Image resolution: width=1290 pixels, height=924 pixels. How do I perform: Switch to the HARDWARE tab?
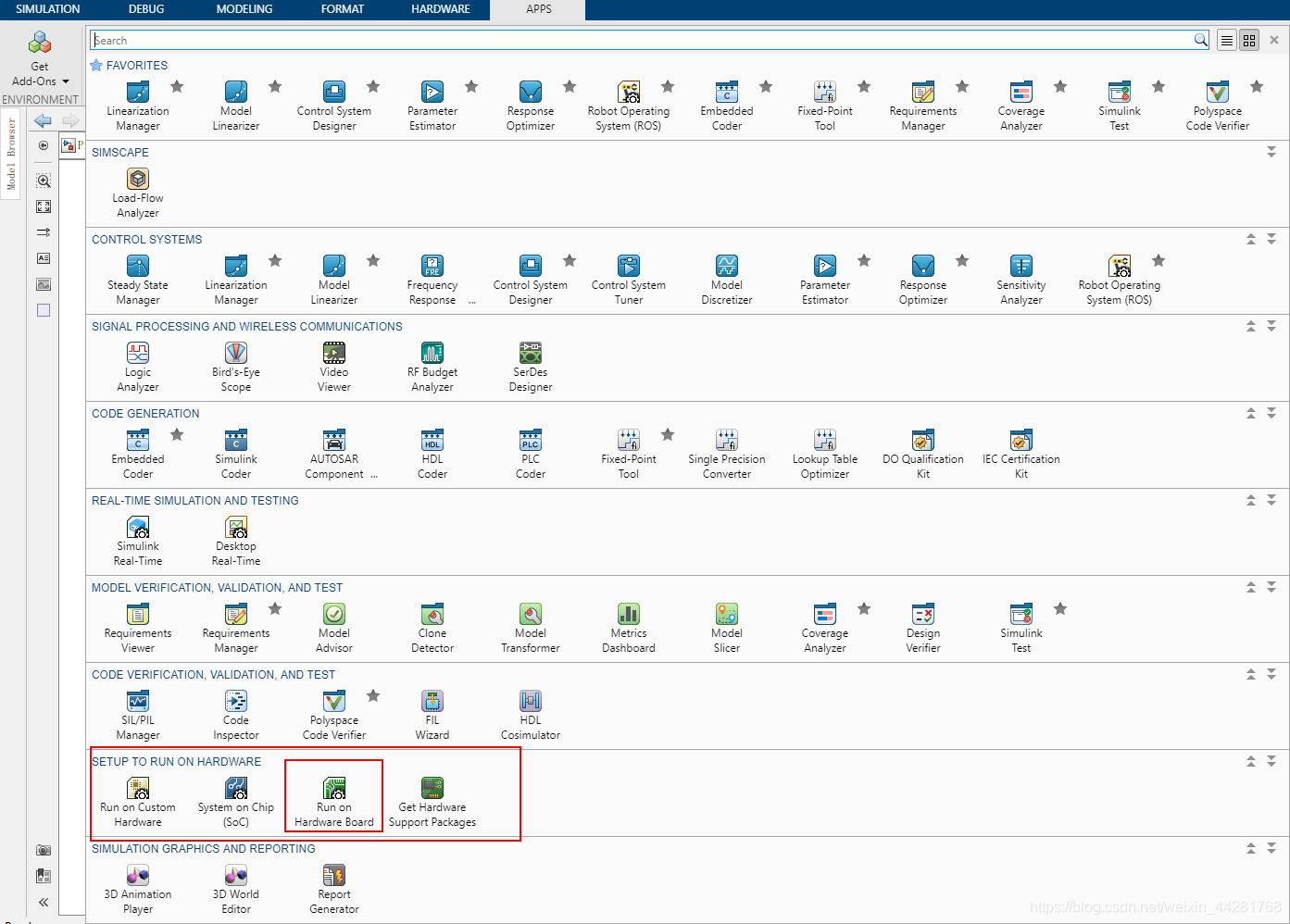click(x=441, y=9)
